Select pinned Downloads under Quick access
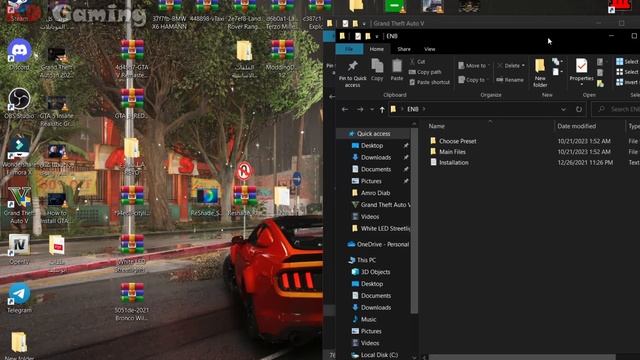 pyautogui.click(x=376, y=157)
